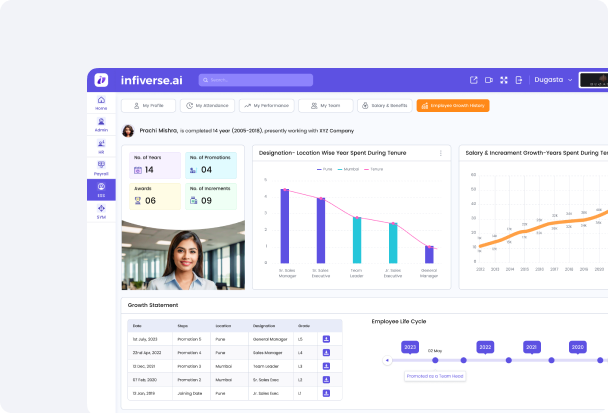Screen dimensions: 608x413
Task: Select the 2022 year marker on timeline
Action: tap(485, 347)
